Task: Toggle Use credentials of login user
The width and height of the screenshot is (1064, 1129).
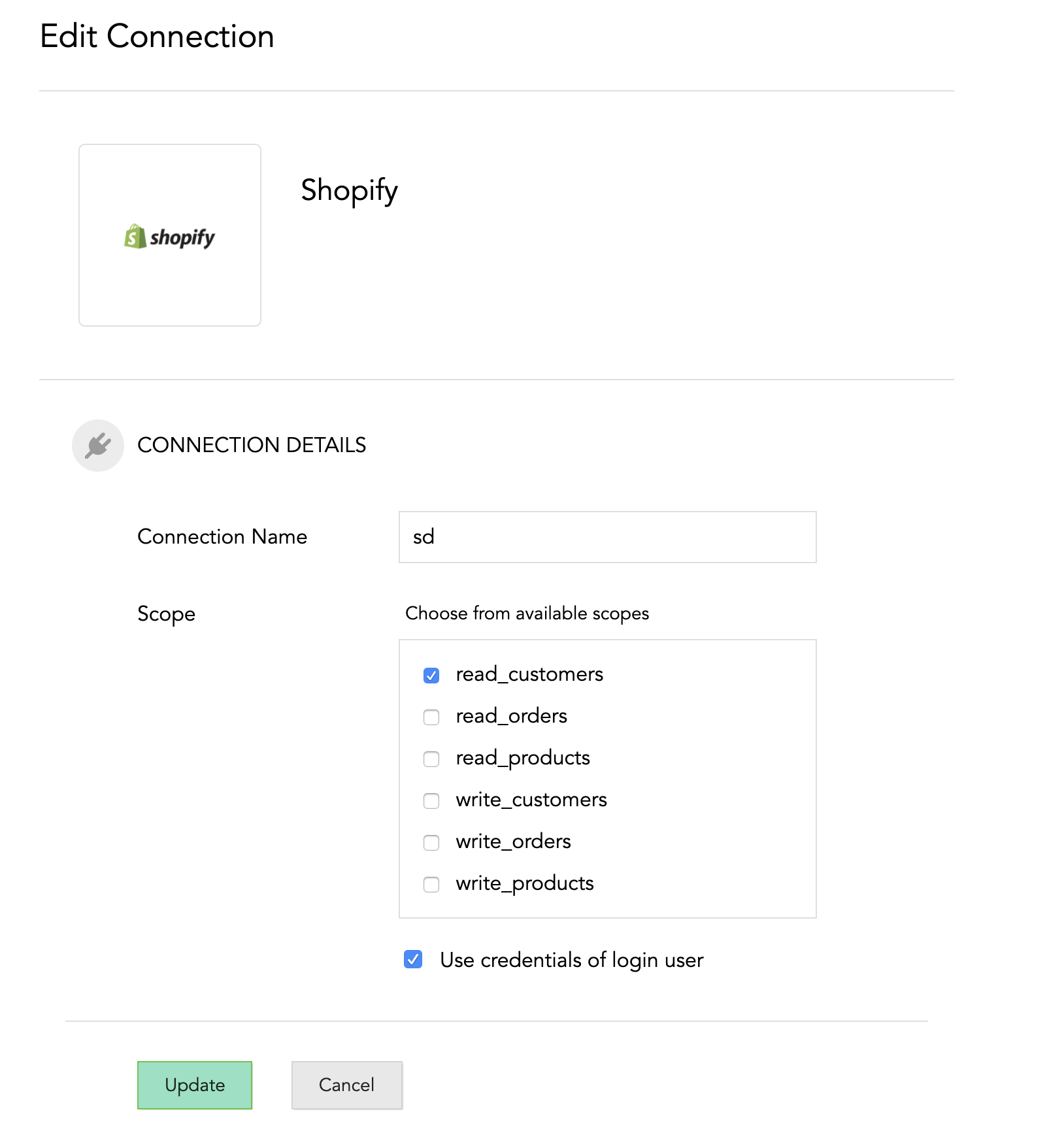Action: tap(413, 960)
